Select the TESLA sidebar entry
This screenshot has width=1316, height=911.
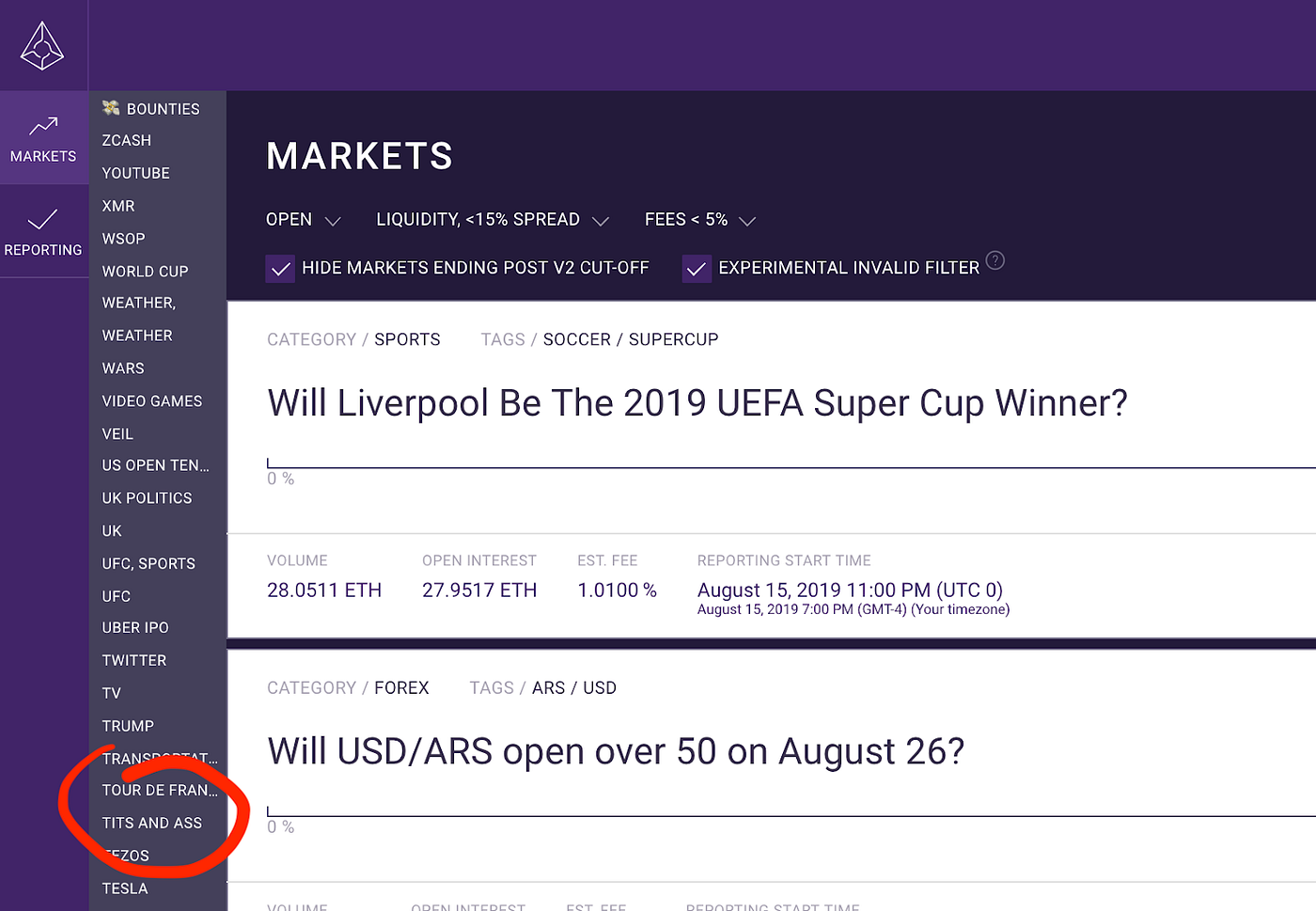pyautogui.click(x=124, y=887)
